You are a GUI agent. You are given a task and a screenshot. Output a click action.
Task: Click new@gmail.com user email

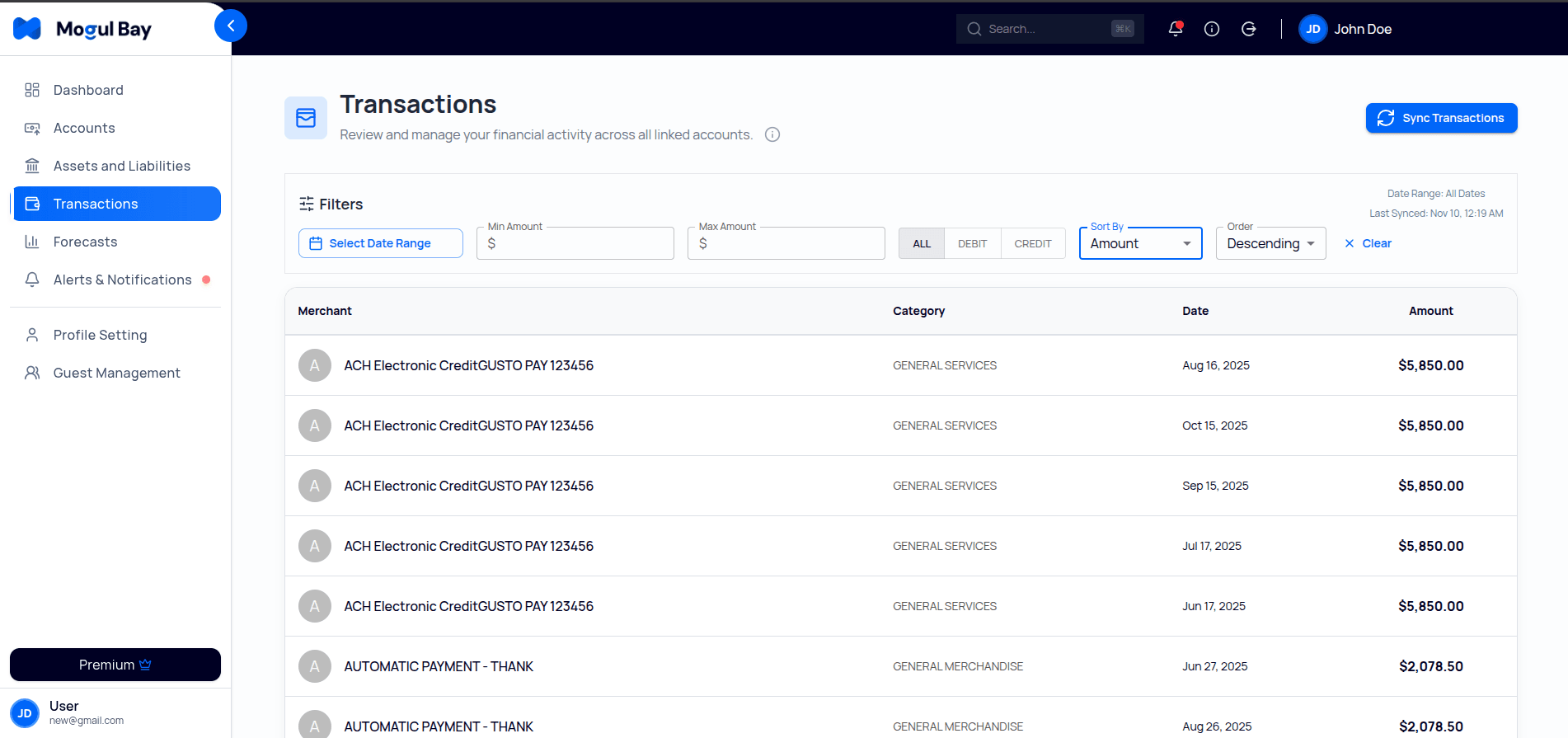tap(87, 721)
